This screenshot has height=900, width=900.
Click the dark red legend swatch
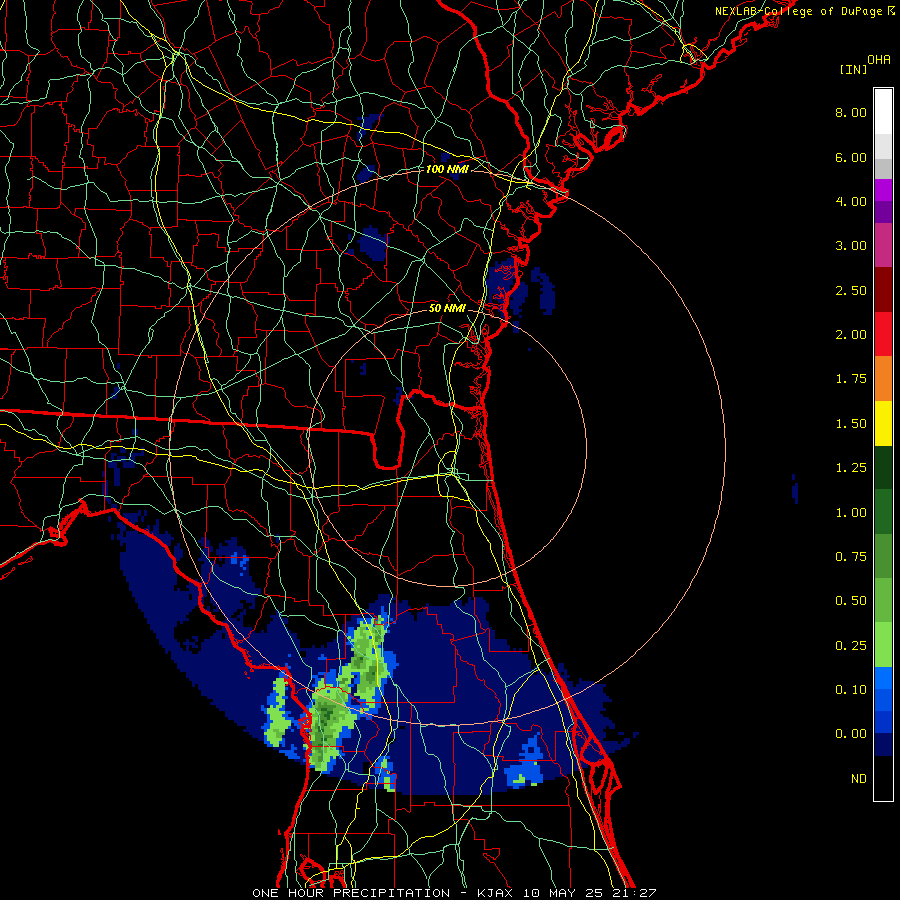coord(883,290)
